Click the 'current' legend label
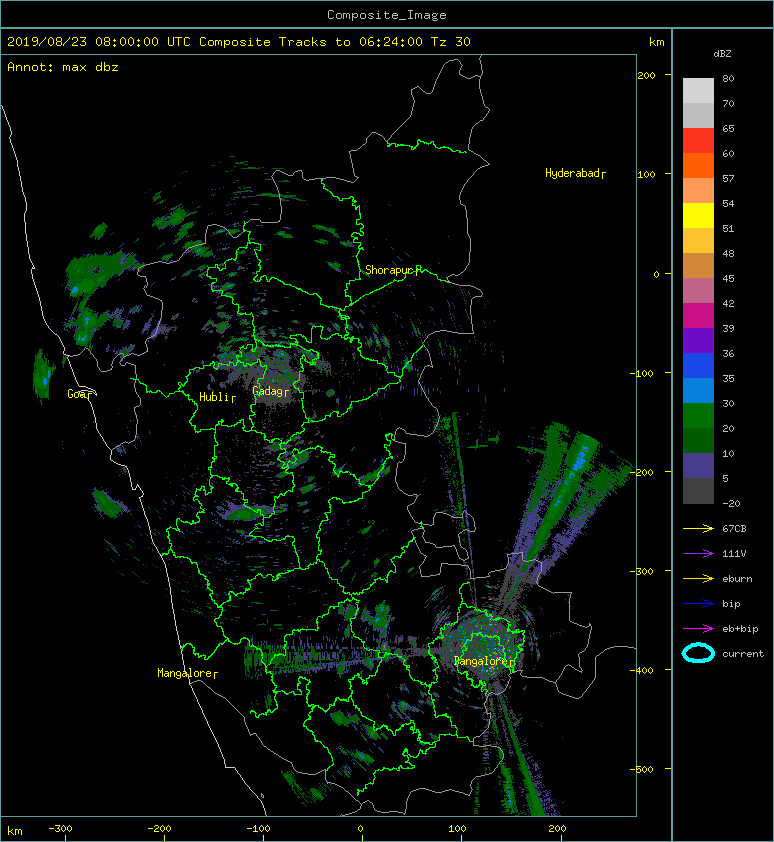This screenshot has width=774, height=842. tap(743, 654)
